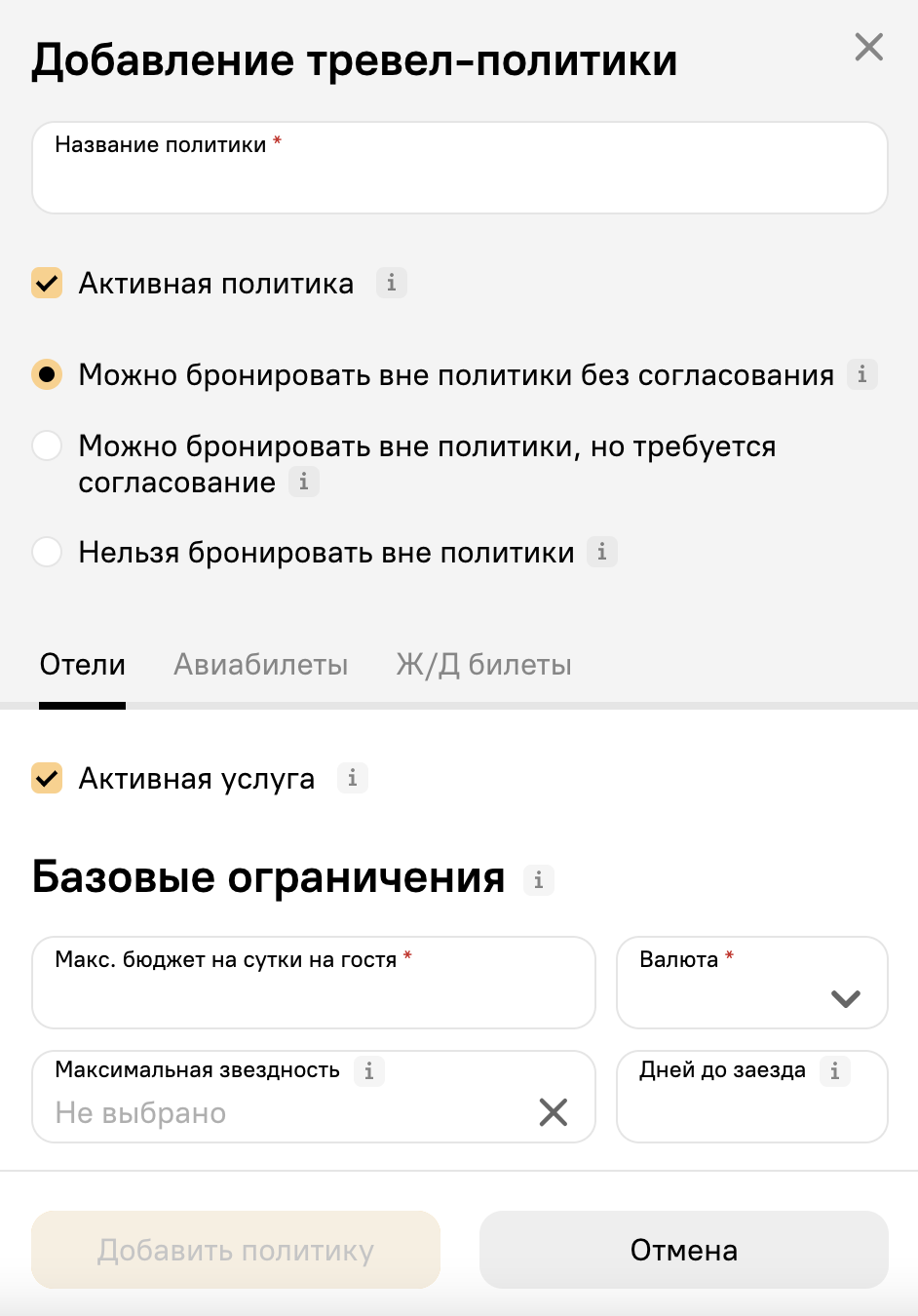Viewport: 918px width, 1316px height.
Task: Focus the Название политики input field
Action: click(460, 168)
